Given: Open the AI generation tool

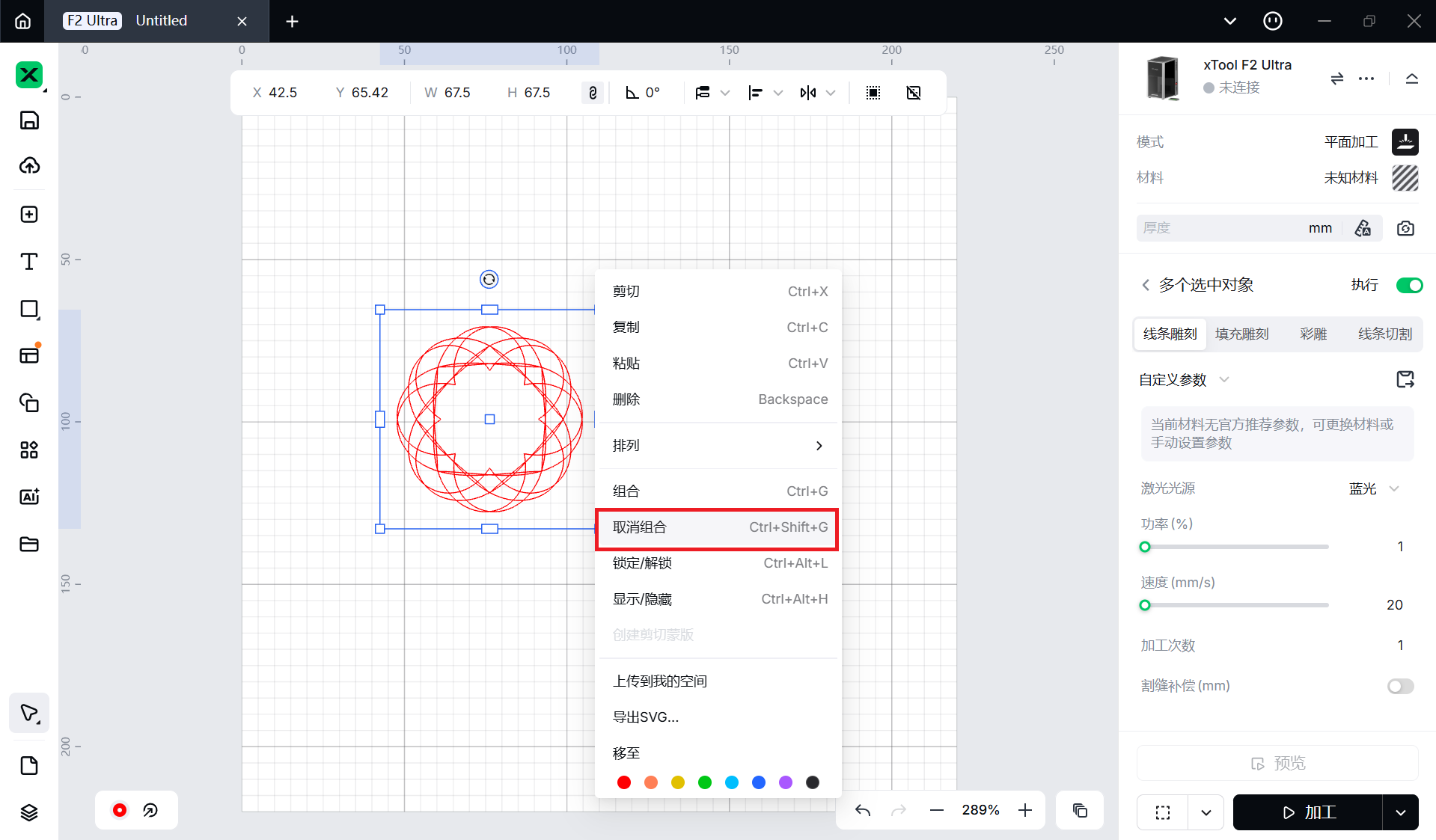Looking at the screenshot, I should click(29, 497).
